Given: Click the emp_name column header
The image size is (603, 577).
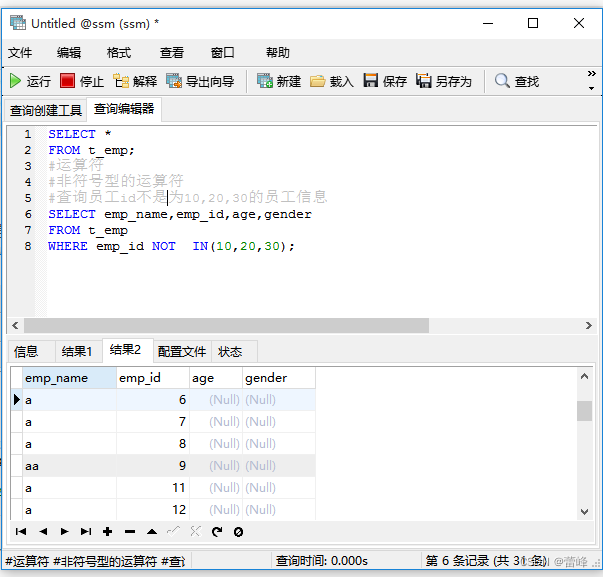Looking at the screenshot, I should click(69, 378).
